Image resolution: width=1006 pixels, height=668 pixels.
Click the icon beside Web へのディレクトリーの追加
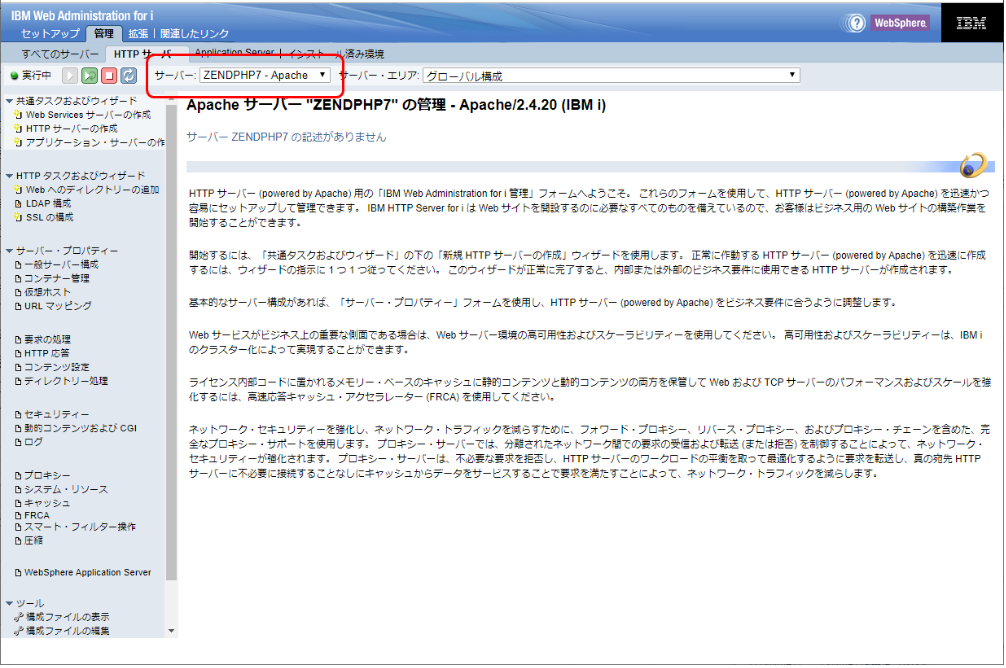tap(18, 190)
